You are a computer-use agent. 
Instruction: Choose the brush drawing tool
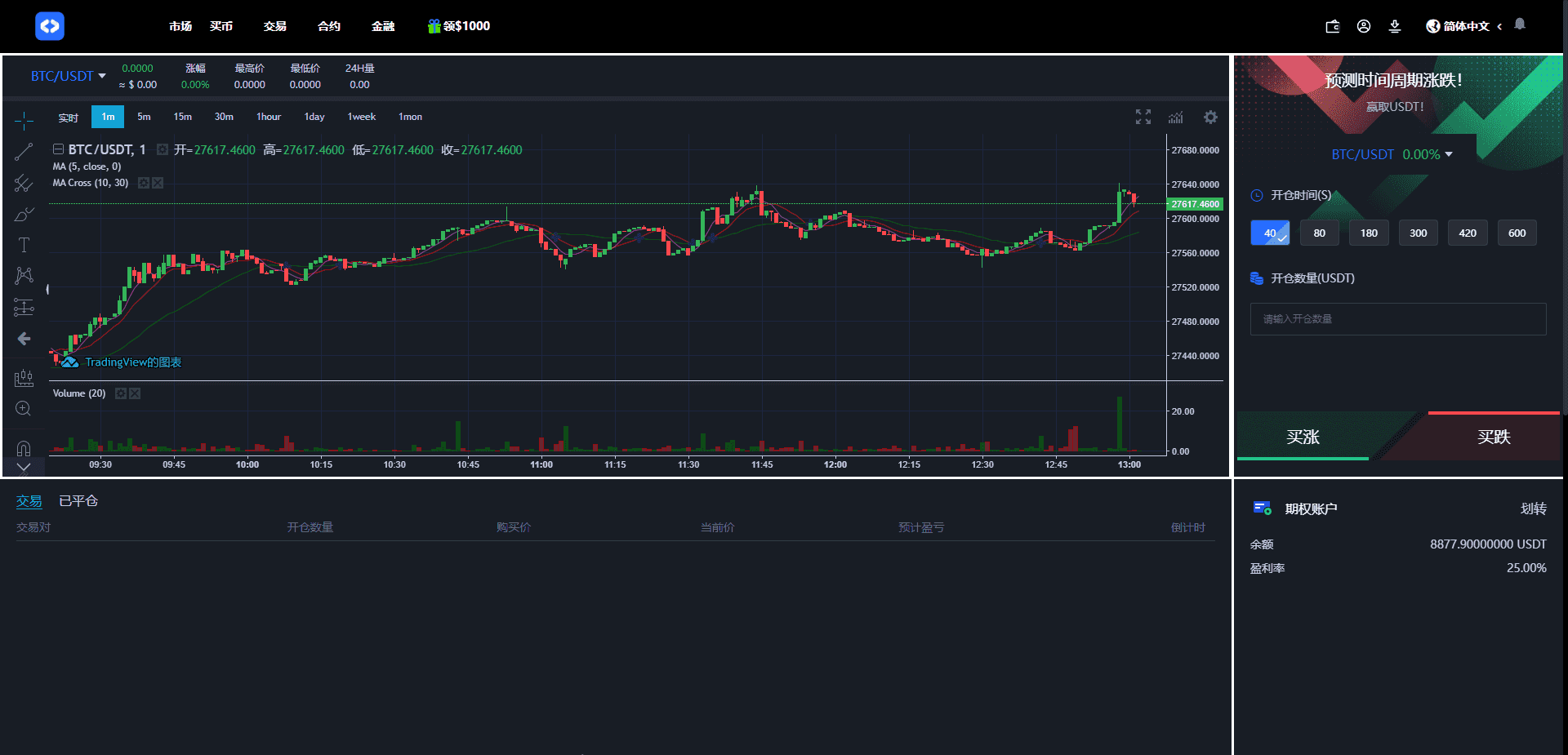tap(24, 215)
